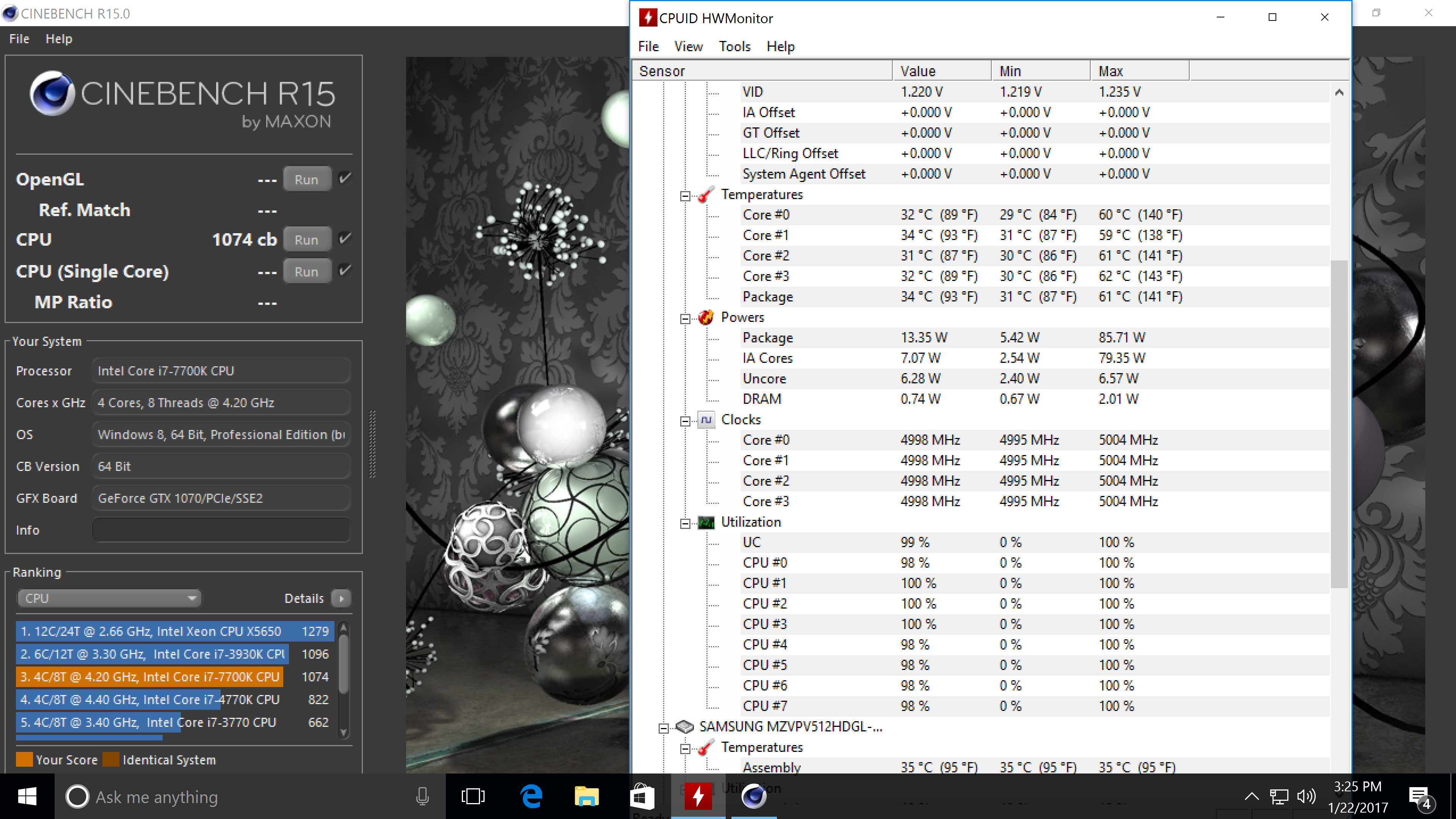This screenshot has height=819, width=1456.
Task: Open File Explorer from taskbar
Action: [x=586, y=797]
